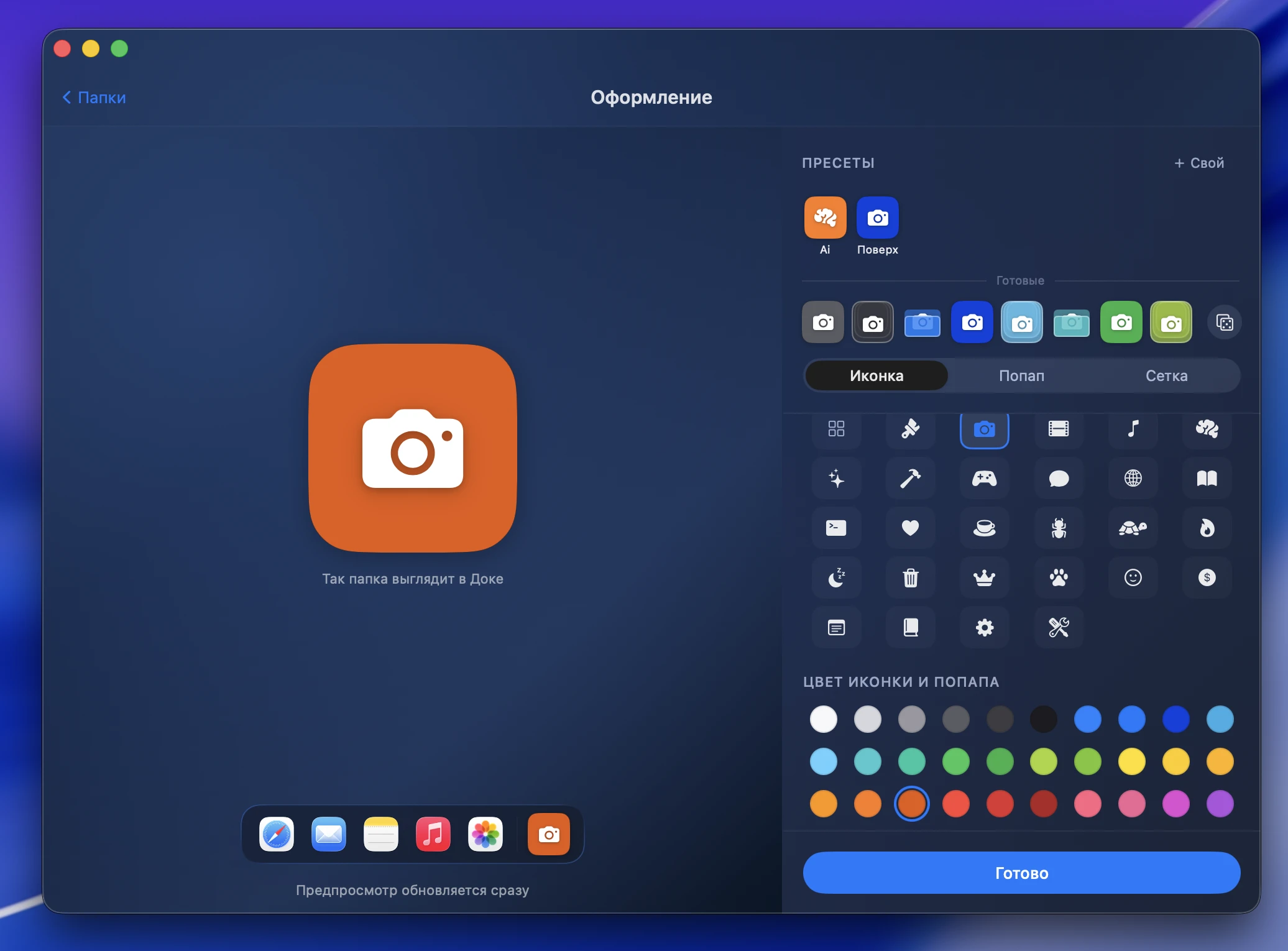Click the large orange folder preview icon
This screenshot has height=951, width=1288.
coord(413,448)
